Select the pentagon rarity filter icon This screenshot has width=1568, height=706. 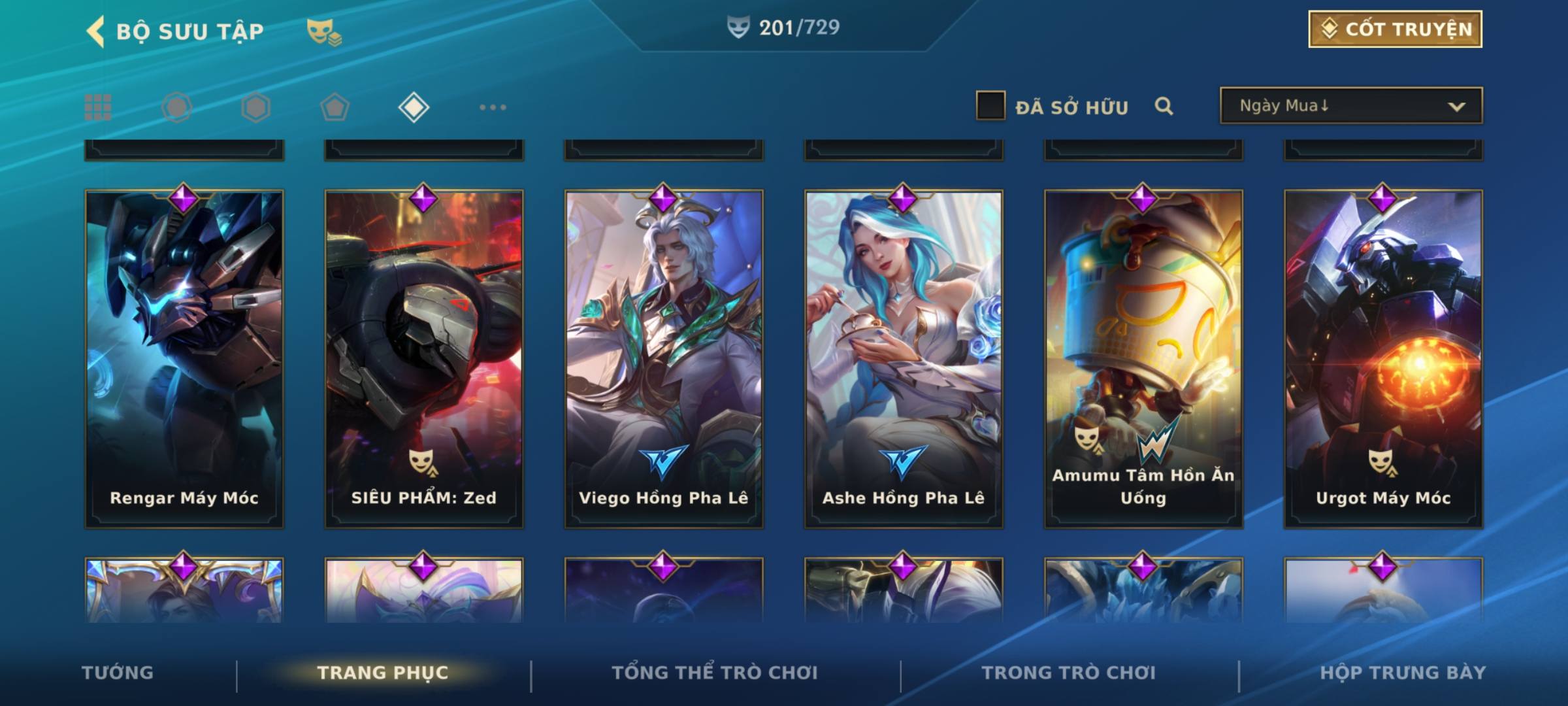(335, 107)
